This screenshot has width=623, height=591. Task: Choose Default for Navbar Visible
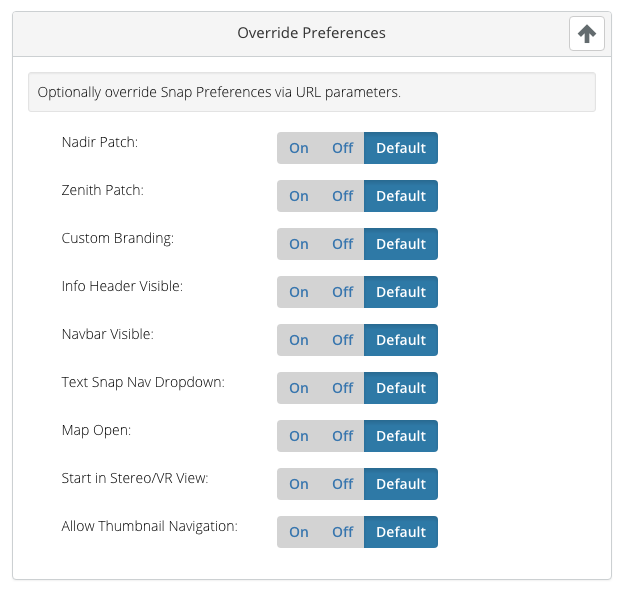pos(401,340)
